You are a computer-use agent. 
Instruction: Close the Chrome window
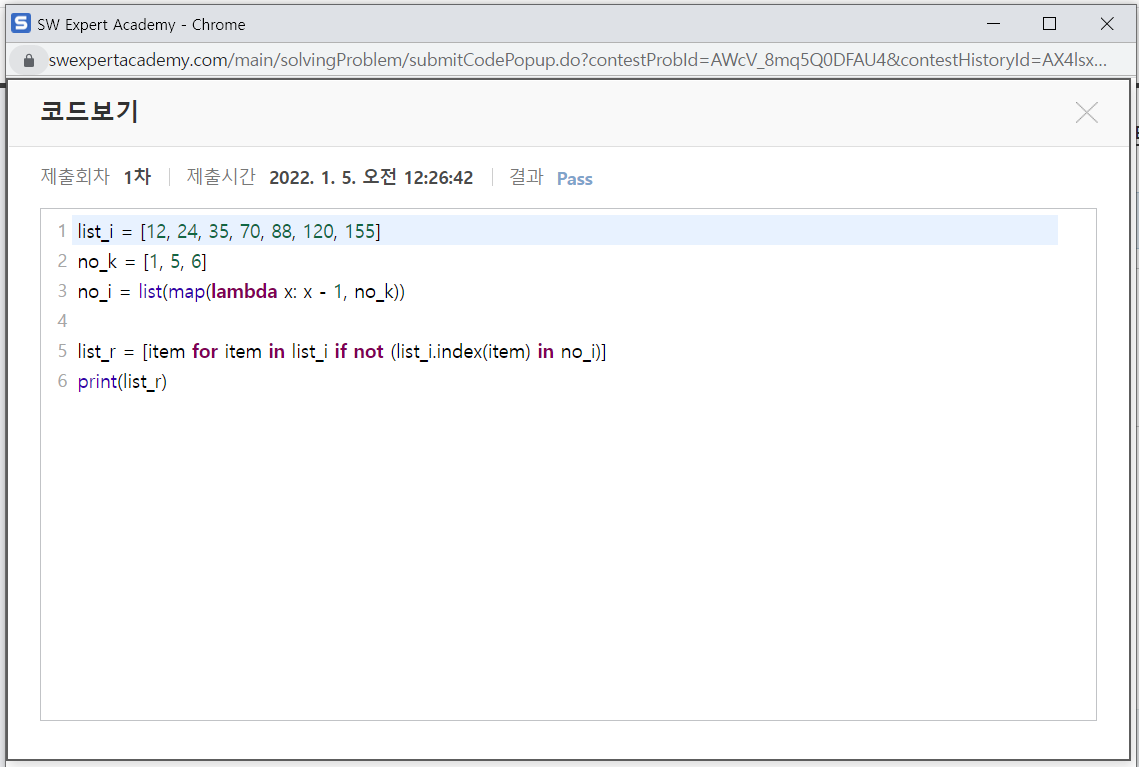point(1106,24)
